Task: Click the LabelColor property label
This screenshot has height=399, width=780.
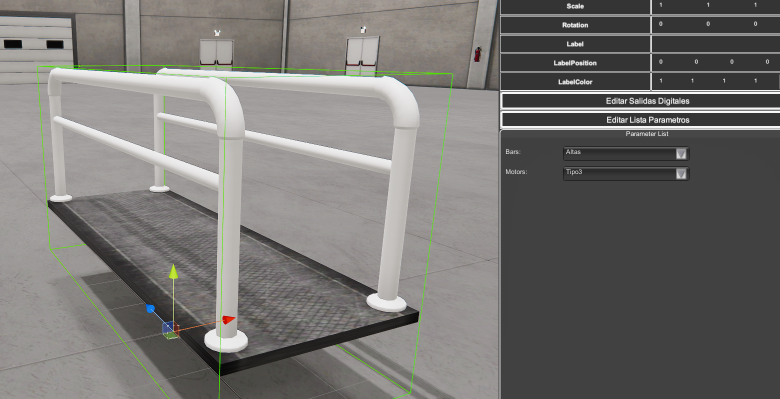Action: pos(575,82)
